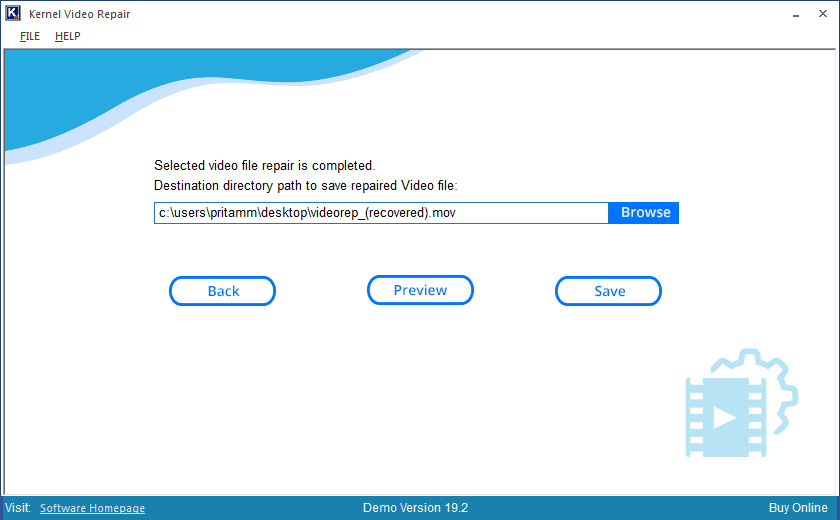Open the Software Homepage link
The width and height of the screenshot is (840, 520).
(92, 508)
